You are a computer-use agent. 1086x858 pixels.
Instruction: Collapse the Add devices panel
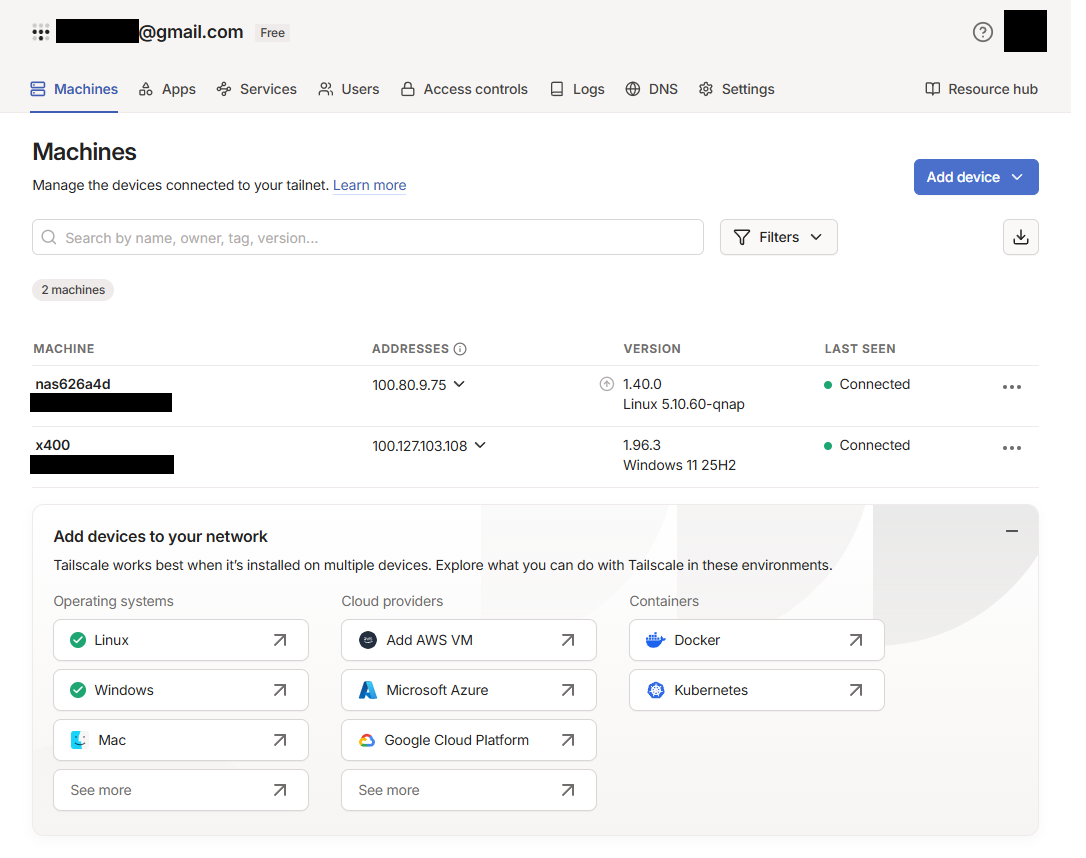(x=1012, y=531)
